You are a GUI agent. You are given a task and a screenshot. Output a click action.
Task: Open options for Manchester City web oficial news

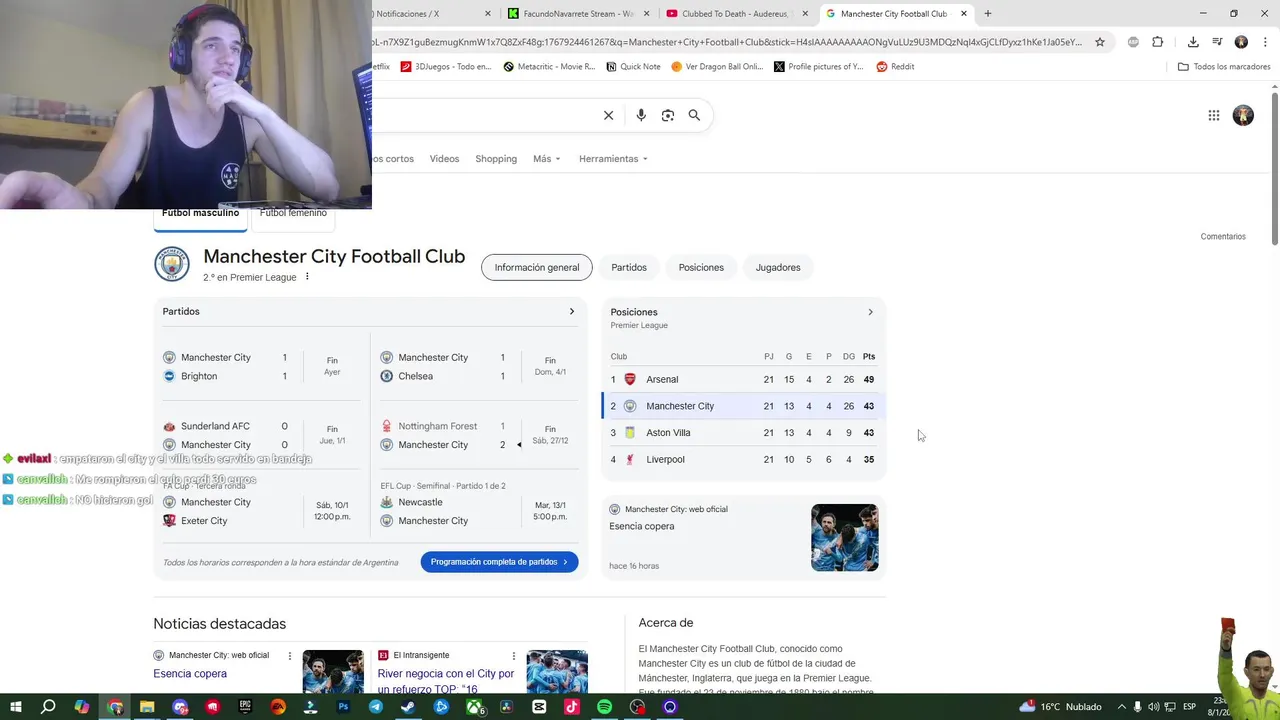coord(290,656)
